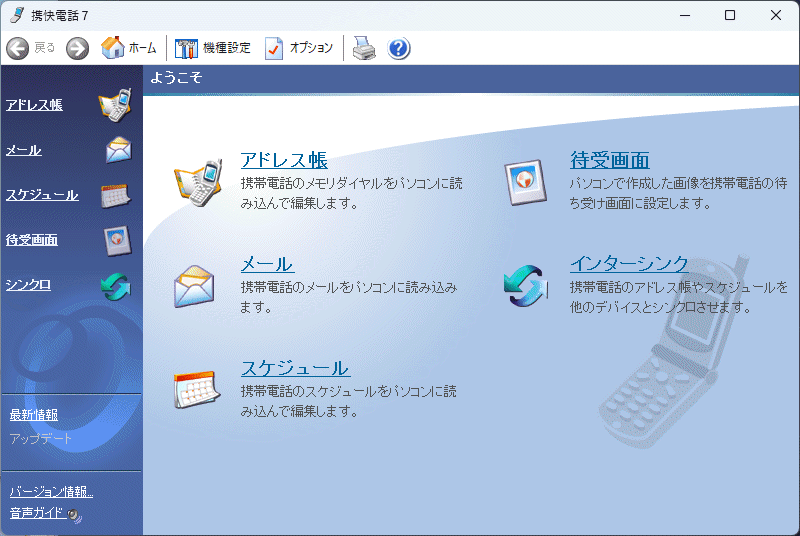Click large calendar icon in main panel
The image size is (800, 536).
click(x=196, y=390)
